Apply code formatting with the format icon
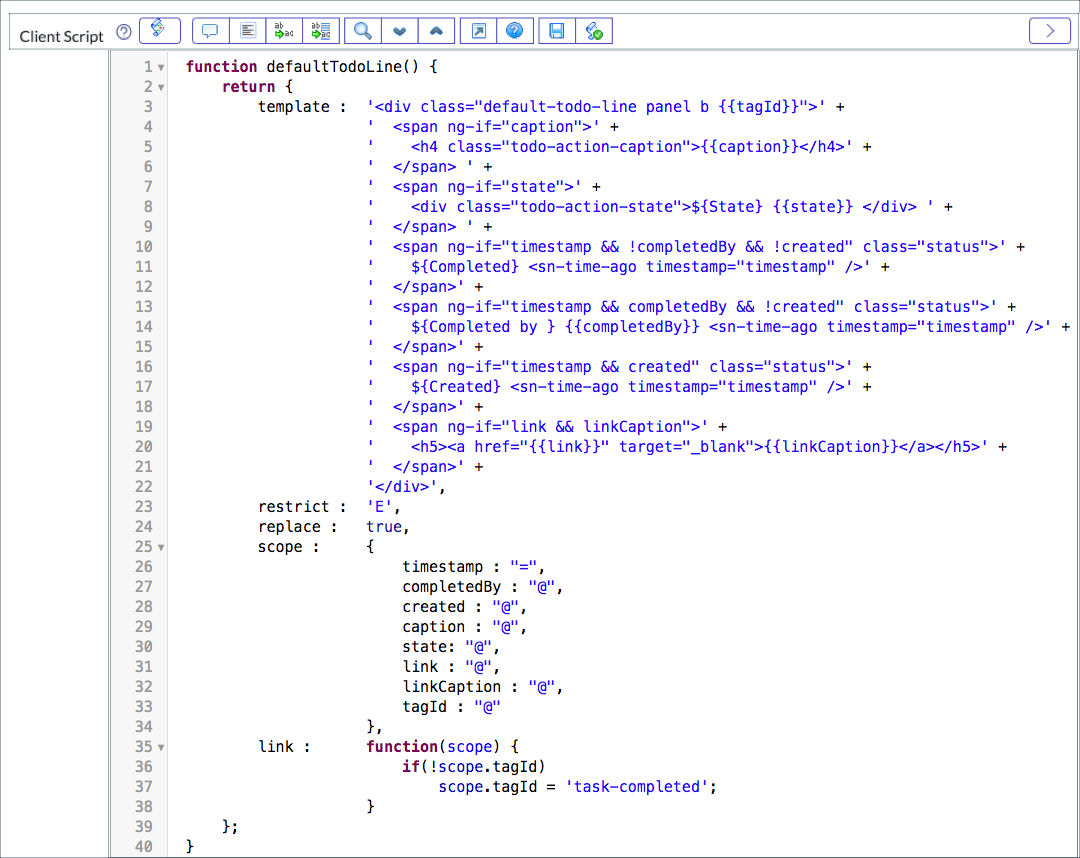The image size is (1080, 858). [247, 30]
